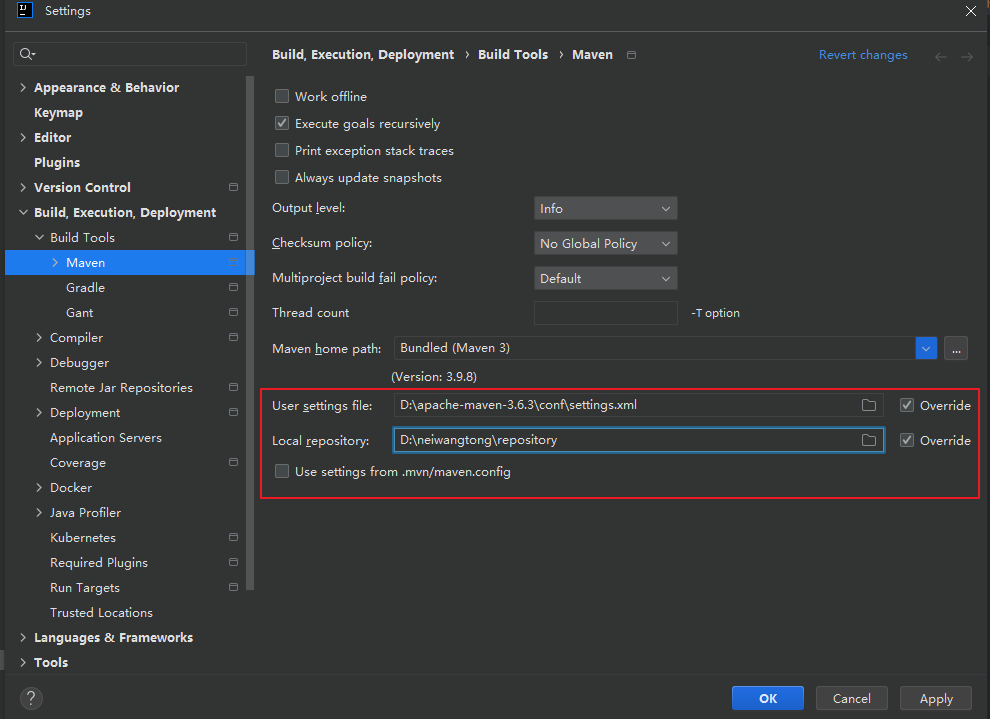Click Build Tools in the breadcrumb
990x719 pixels.
pyautogui.click(x=513, y=54)
